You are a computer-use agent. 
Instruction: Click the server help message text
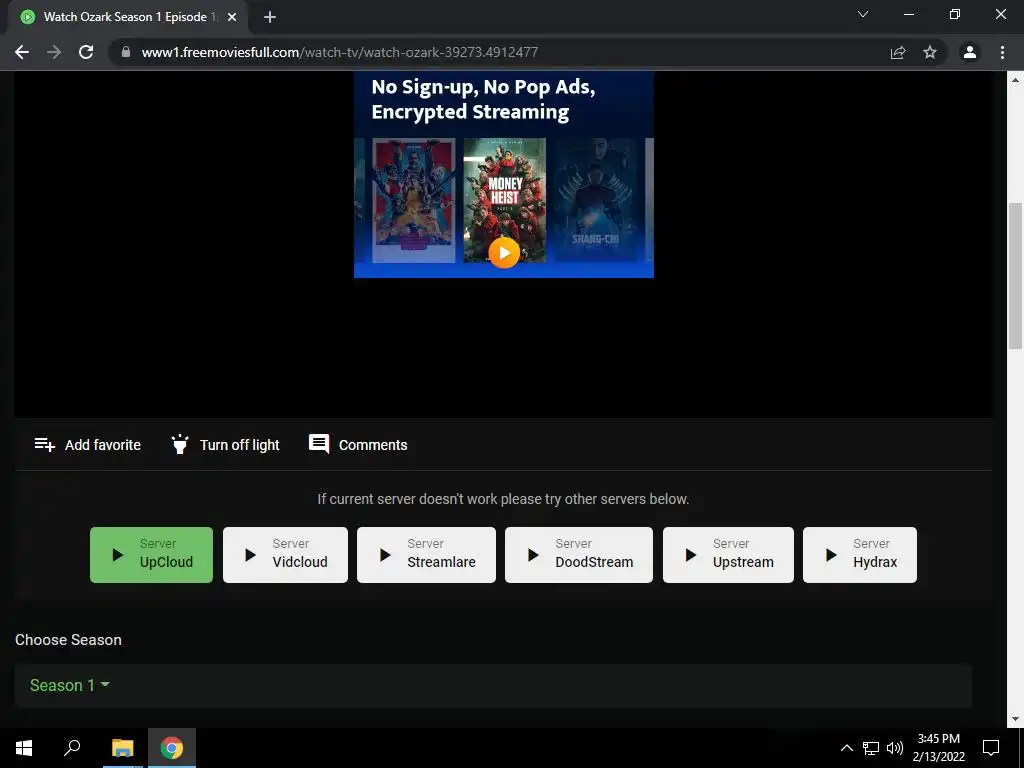point(503,499)
